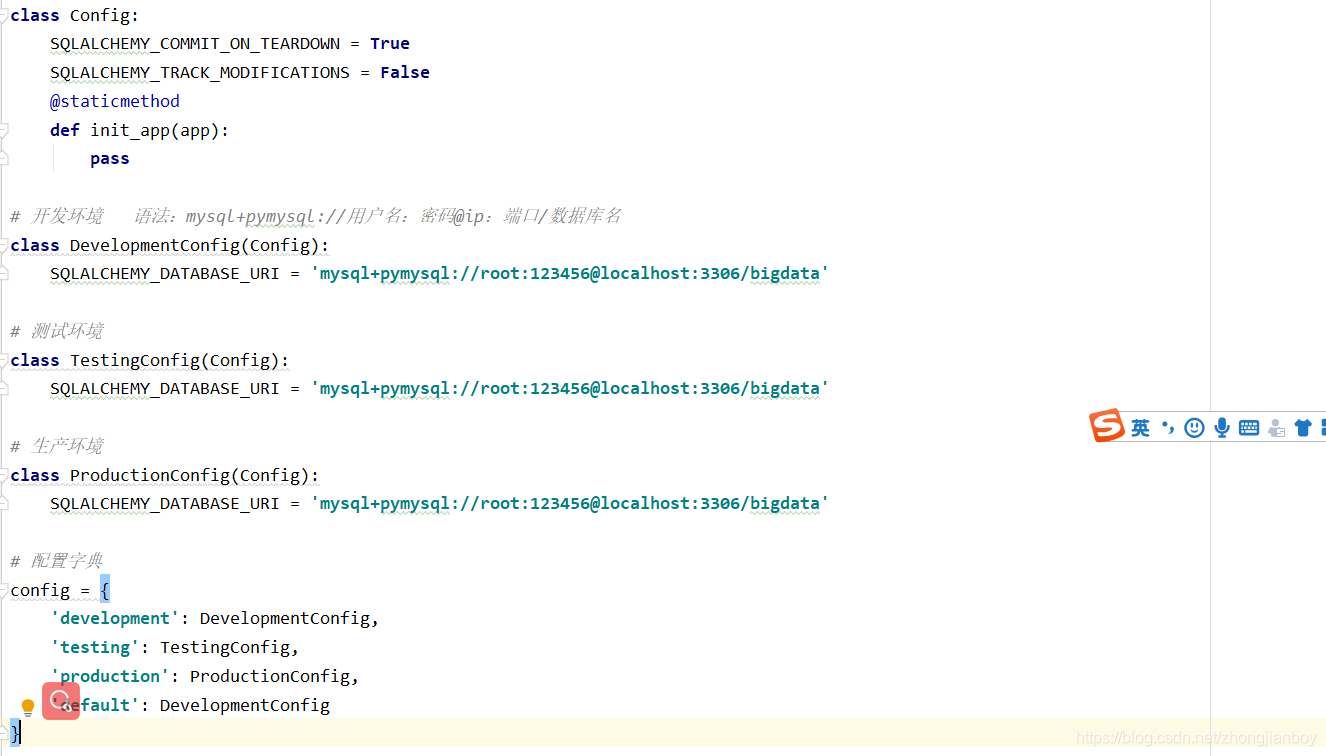The height and width of the screenshot is (756, 1326).
Task: Click TestingConfig value in the dictionary
Action: pos(225,648)
